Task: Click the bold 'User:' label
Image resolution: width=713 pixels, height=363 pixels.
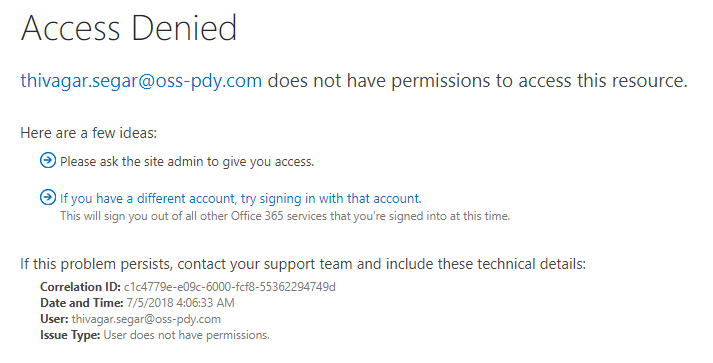Action: point(54,319)
